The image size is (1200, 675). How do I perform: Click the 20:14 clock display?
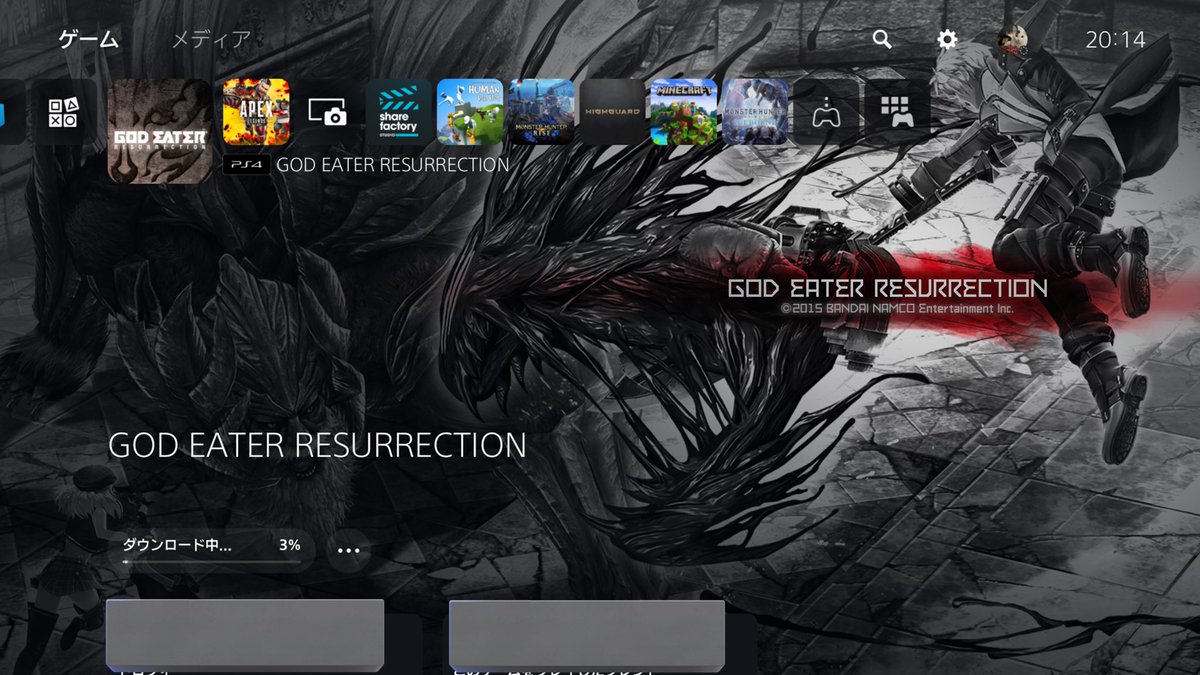(1115, 40)
